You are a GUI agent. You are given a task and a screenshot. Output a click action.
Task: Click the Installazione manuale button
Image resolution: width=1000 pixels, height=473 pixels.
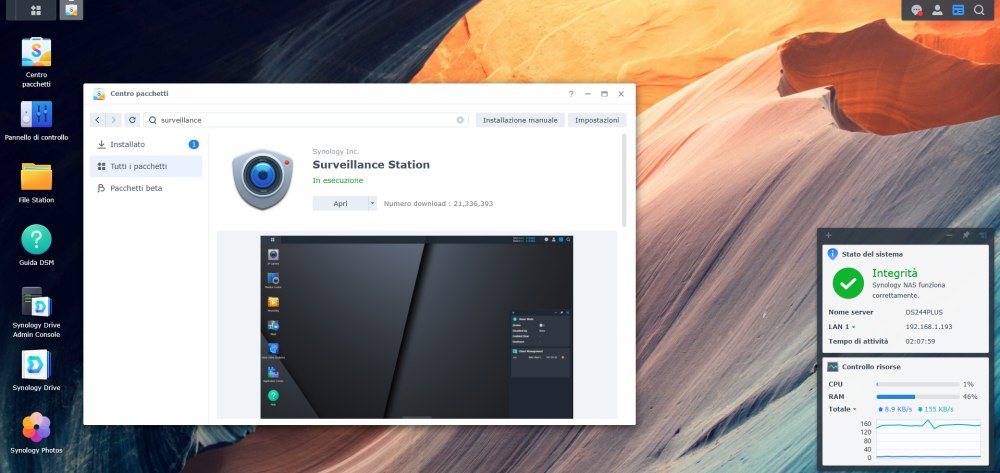click(520, 120)
